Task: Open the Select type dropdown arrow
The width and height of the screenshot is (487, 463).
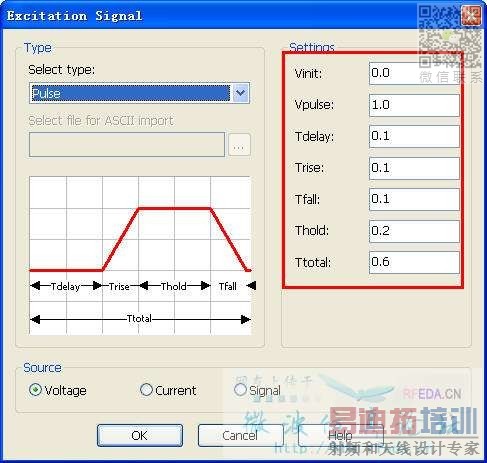Action: [x=240, y=93]
